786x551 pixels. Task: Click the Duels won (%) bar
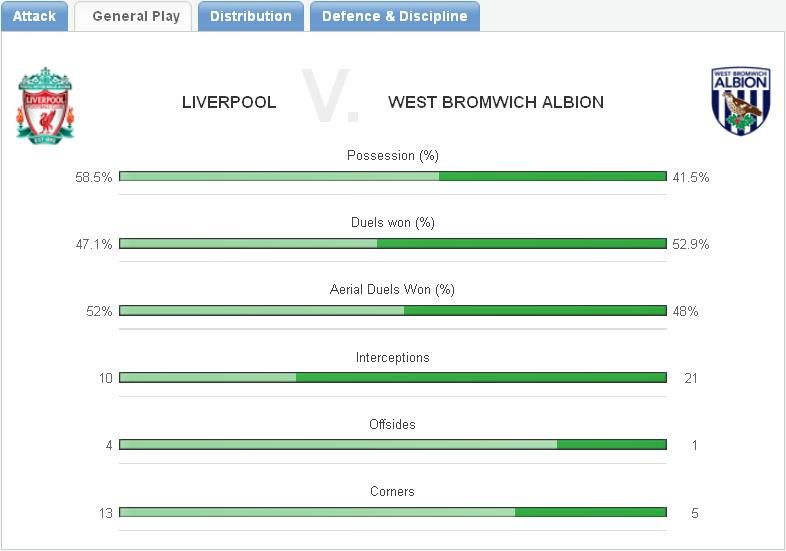coord(392,243)
